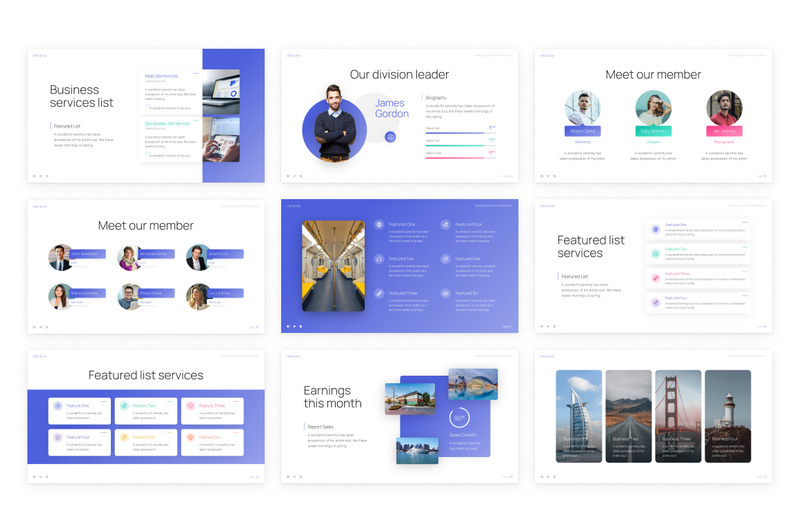Select the lighthouse photo

[x=728, y=416]
